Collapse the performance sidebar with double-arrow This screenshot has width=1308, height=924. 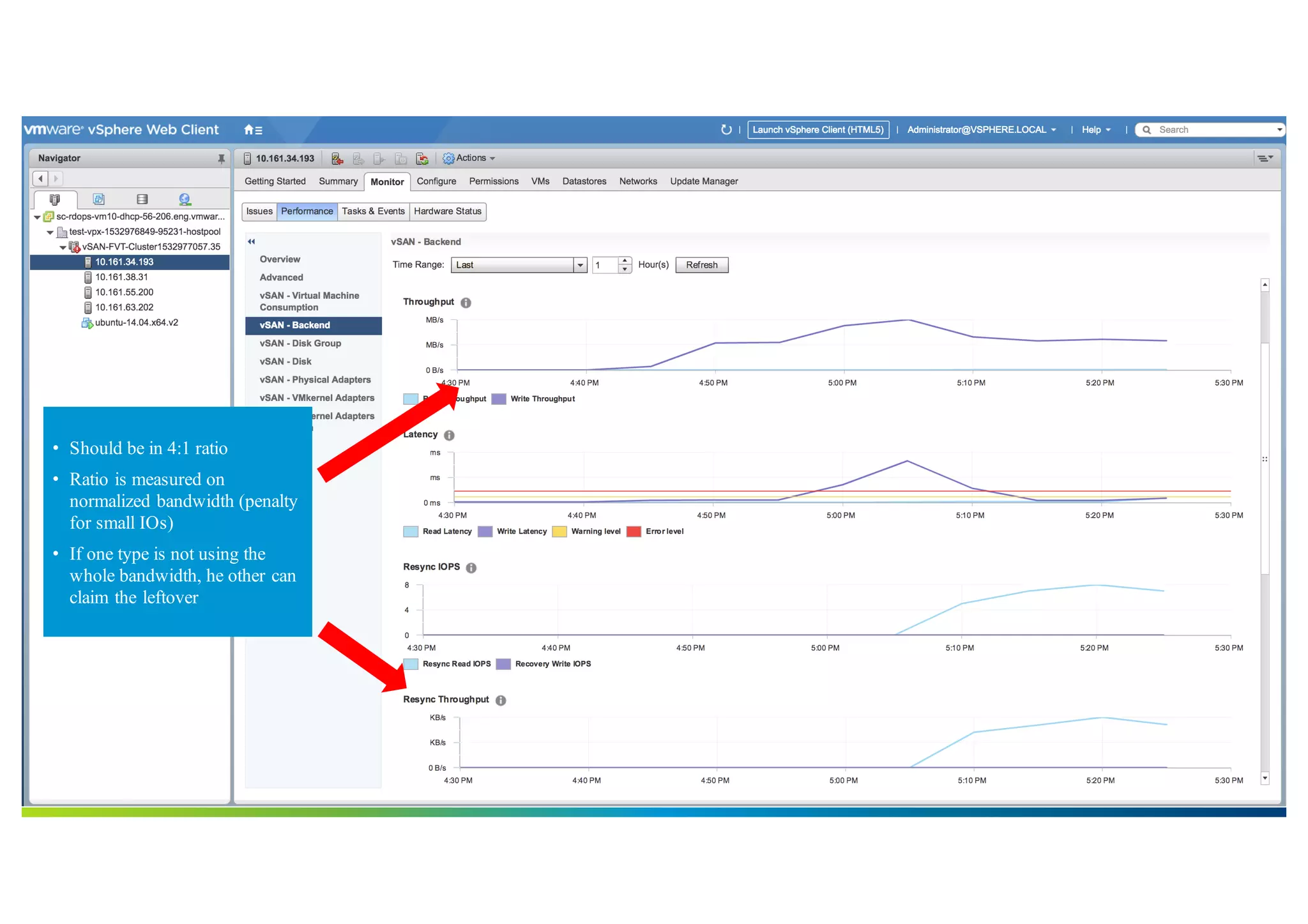click(252, 241)
